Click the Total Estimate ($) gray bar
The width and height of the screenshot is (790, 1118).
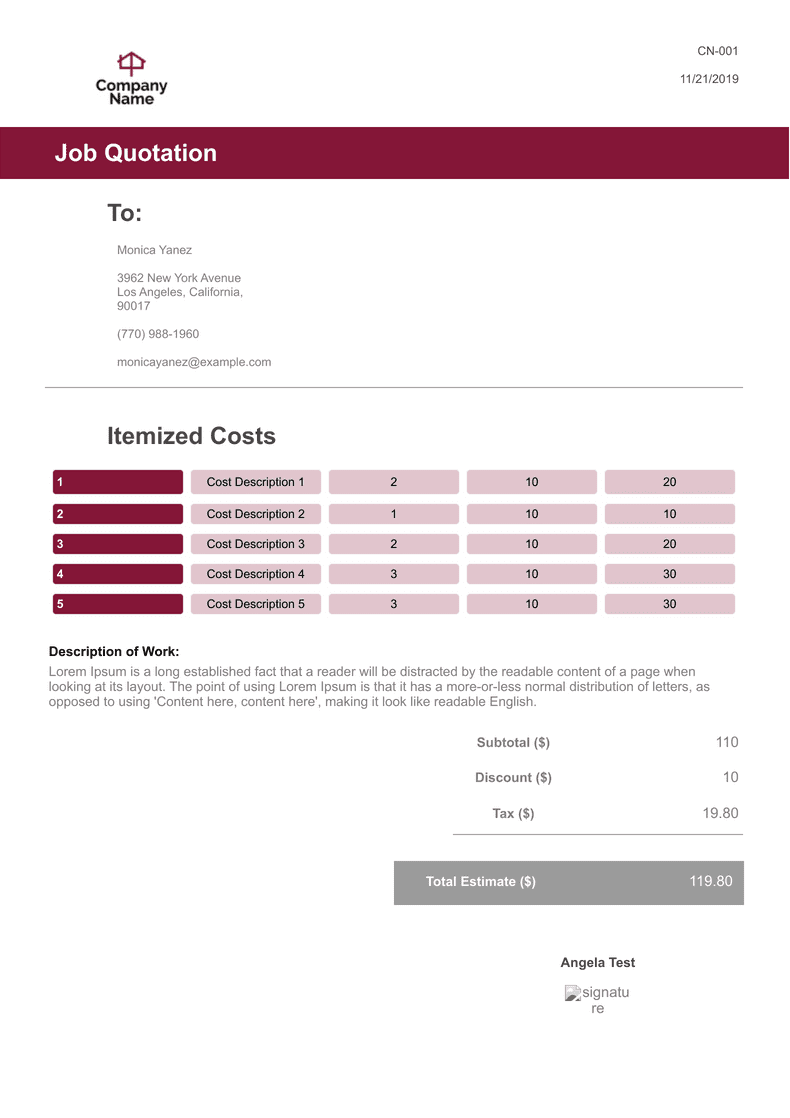click(x=568, y=882)
